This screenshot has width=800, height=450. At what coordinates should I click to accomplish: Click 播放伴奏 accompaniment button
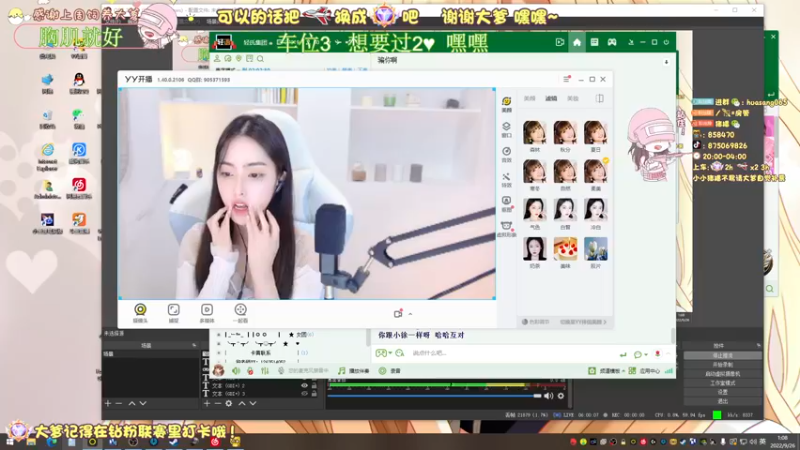tap(354, 371)
